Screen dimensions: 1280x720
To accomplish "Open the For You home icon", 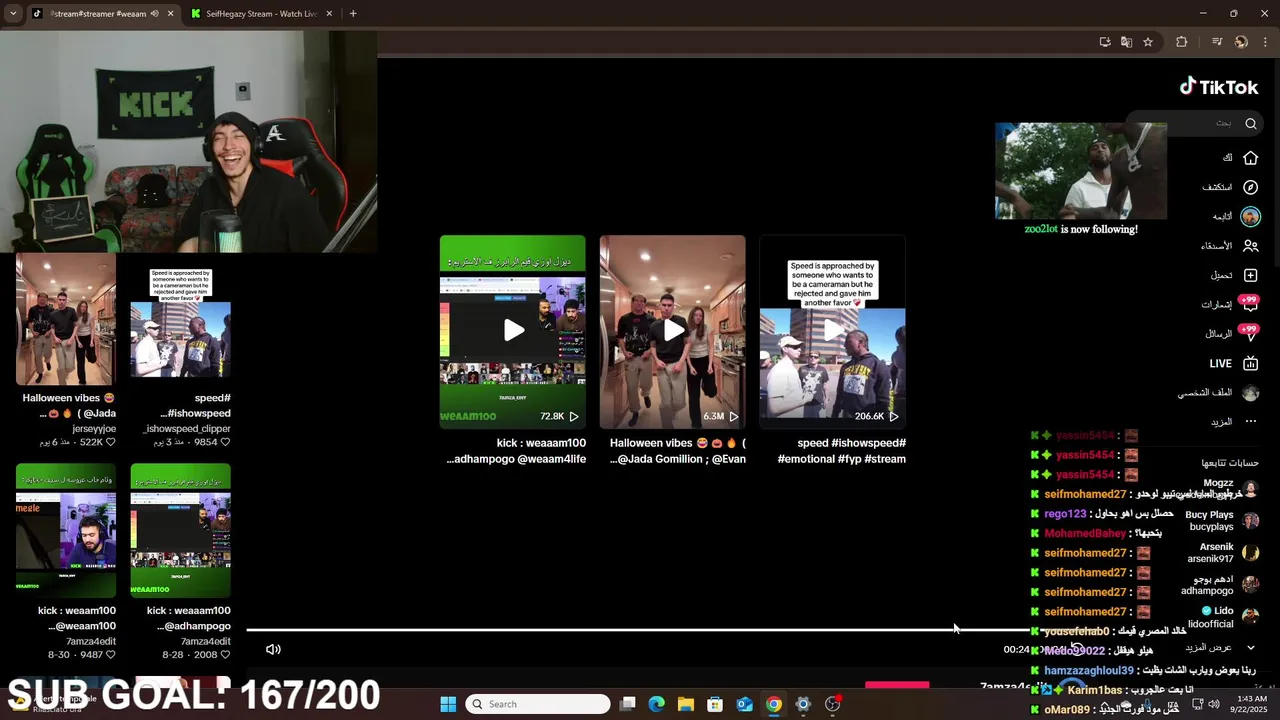I will pos(1250,158).
